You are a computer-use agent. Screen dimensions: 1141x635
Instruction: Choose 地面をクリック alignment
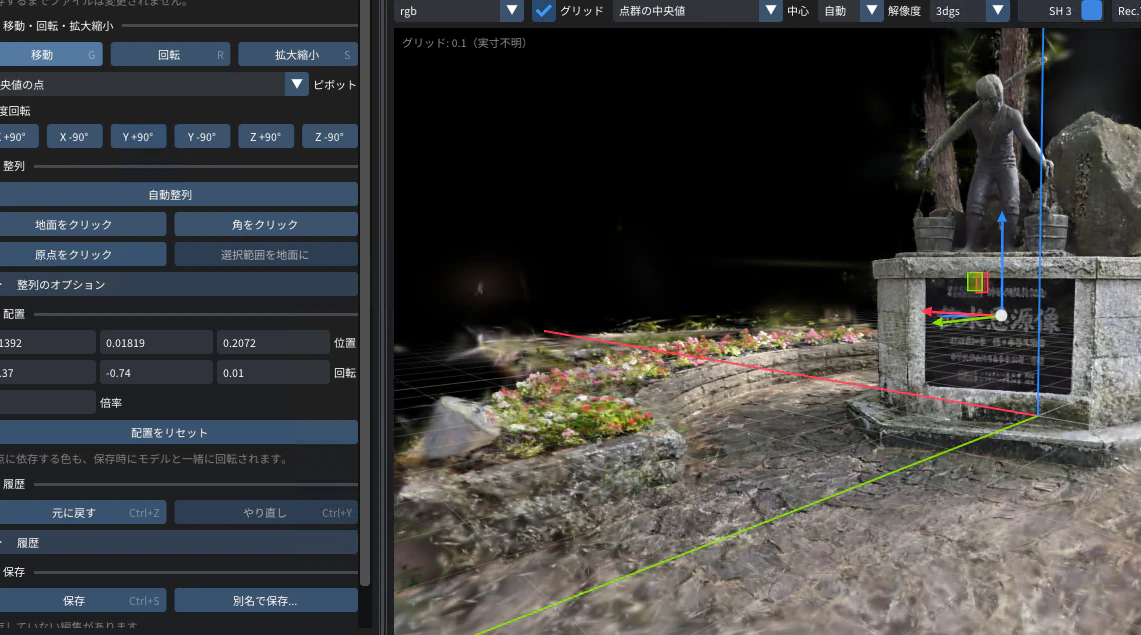click(x=83, y=225)
